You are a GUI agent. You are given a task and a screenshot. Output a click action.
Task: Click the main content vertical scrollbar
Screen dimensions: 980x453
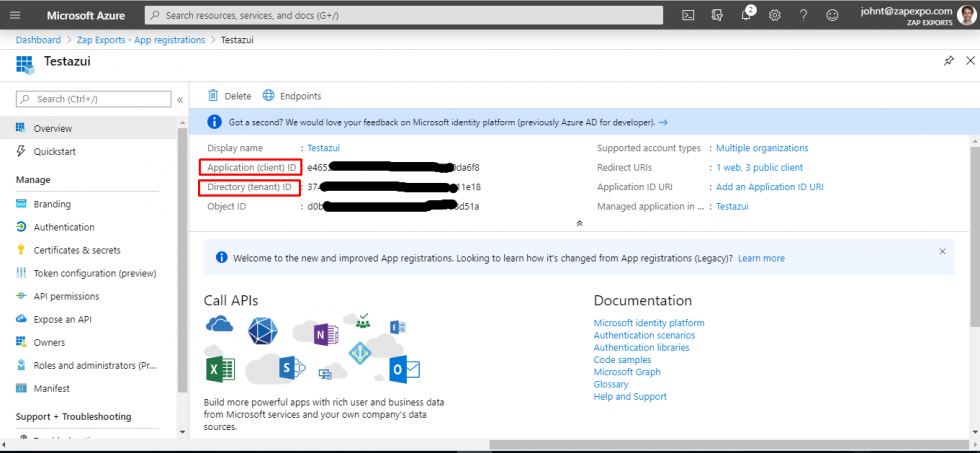[975, 236]
